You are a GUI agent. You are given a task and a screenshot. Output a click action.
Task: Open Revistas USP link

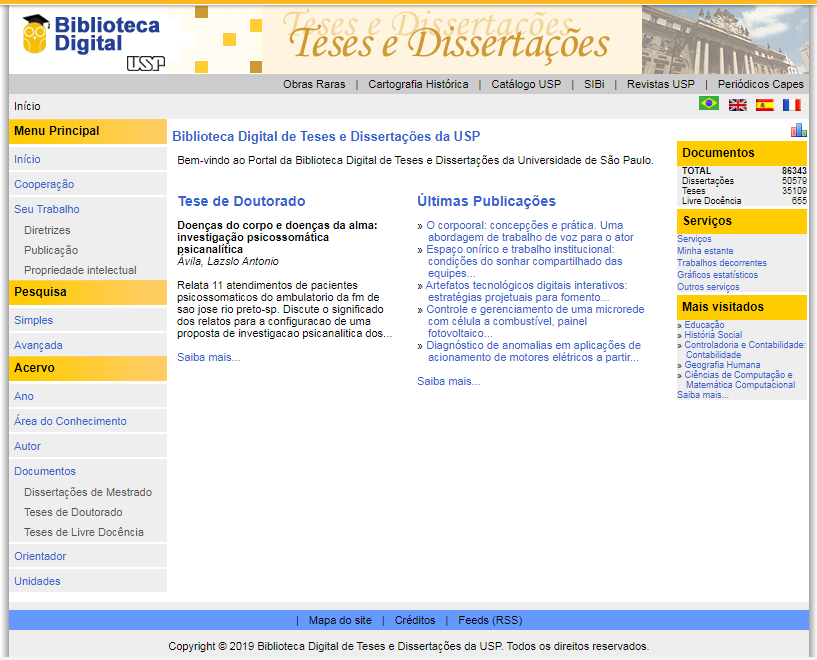[661, 84]
